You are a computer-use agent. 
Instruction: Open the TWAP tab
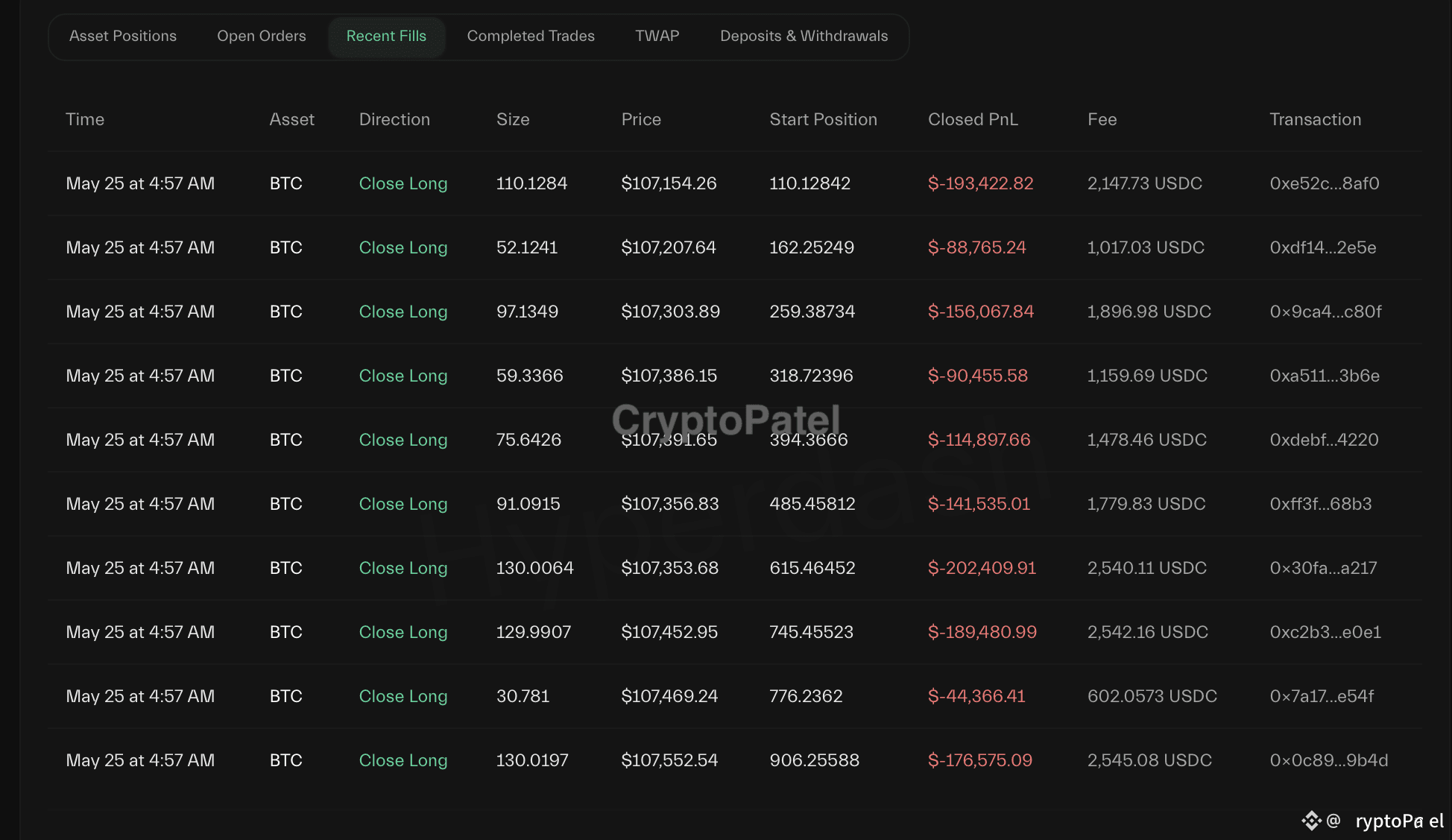click(x=657, y=36)
